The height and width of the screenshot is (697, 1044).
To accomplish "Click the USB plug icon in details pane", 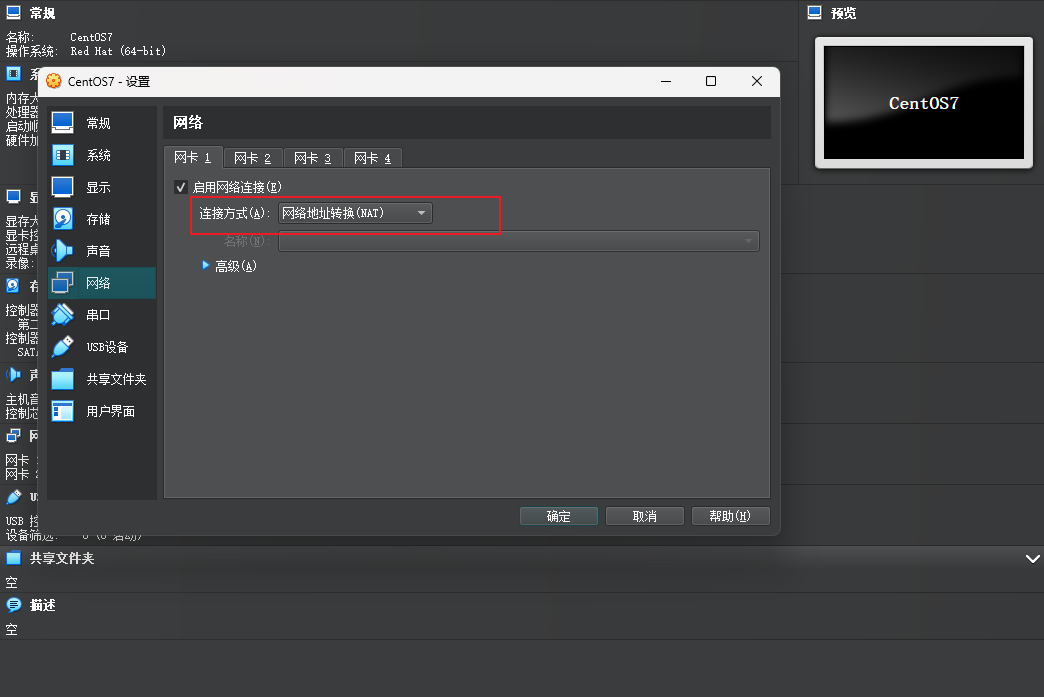I will pyautogui.click(x=13, y=497).
